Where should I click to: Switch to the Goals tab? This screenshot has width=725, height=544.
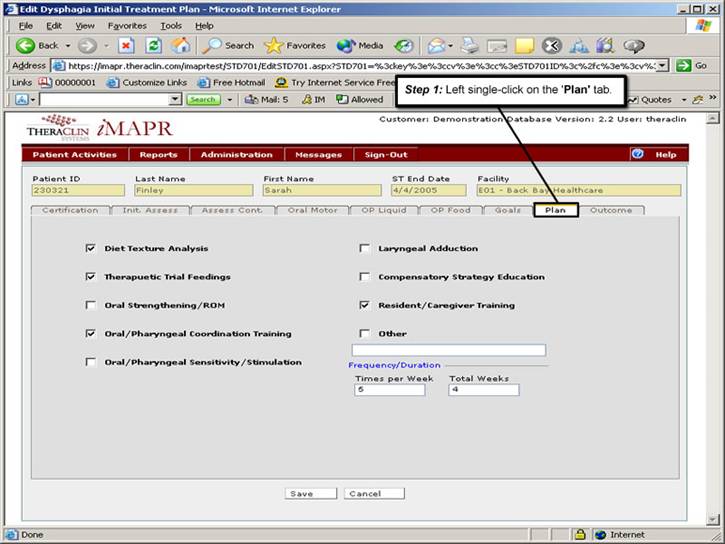click(x=507, y=210)
